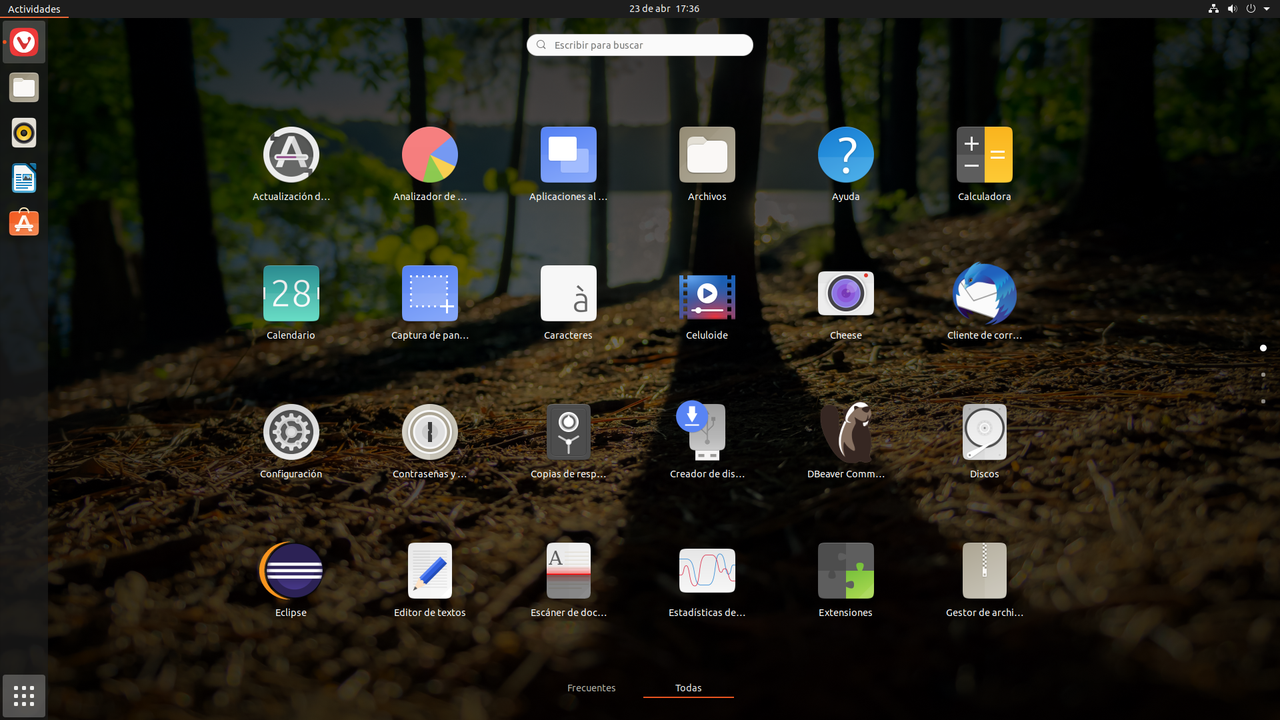Image resolution: width=1280 pixels, height=720 pixels.
Task: Click inside the Escribir para buscar field
Action: click(x=640, y=44)
